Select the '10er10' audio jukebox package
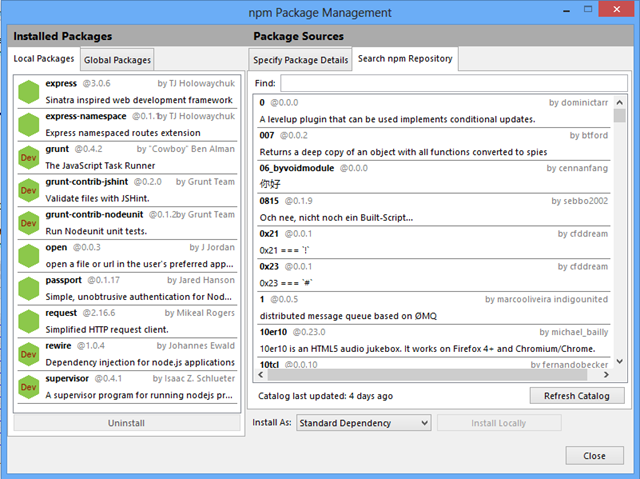Screen dimensions: 640x479 (433, 340)
